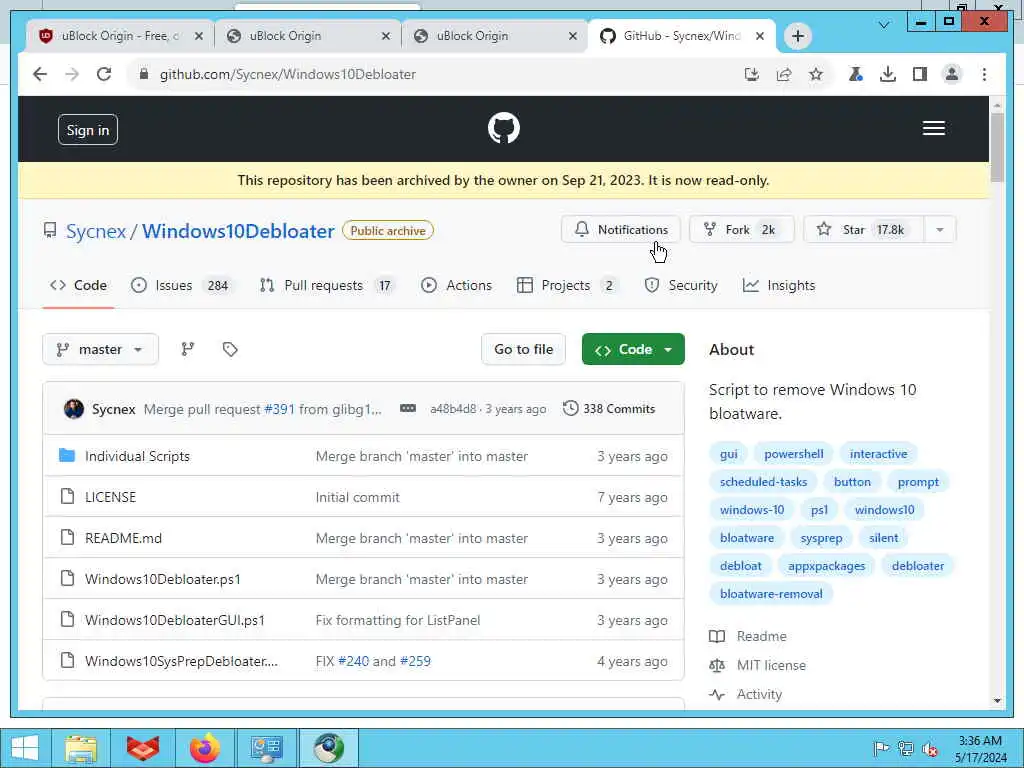This screenshot has width=1024, height=768.
Task: Click the share page icon in address bar
Action: pos(784,74)
